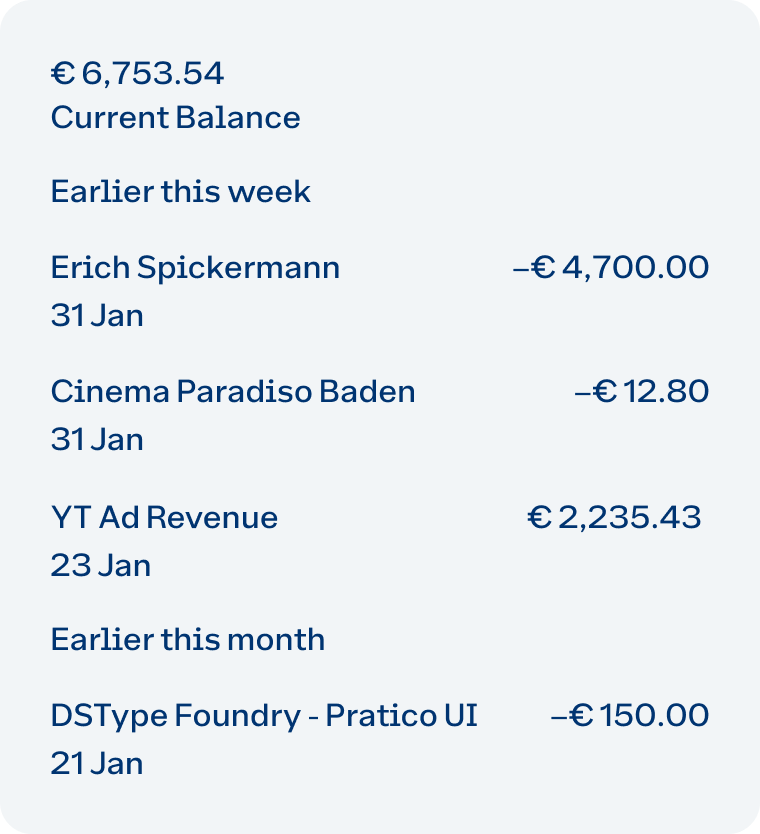Click the Current Balance label

click(176, 117)
